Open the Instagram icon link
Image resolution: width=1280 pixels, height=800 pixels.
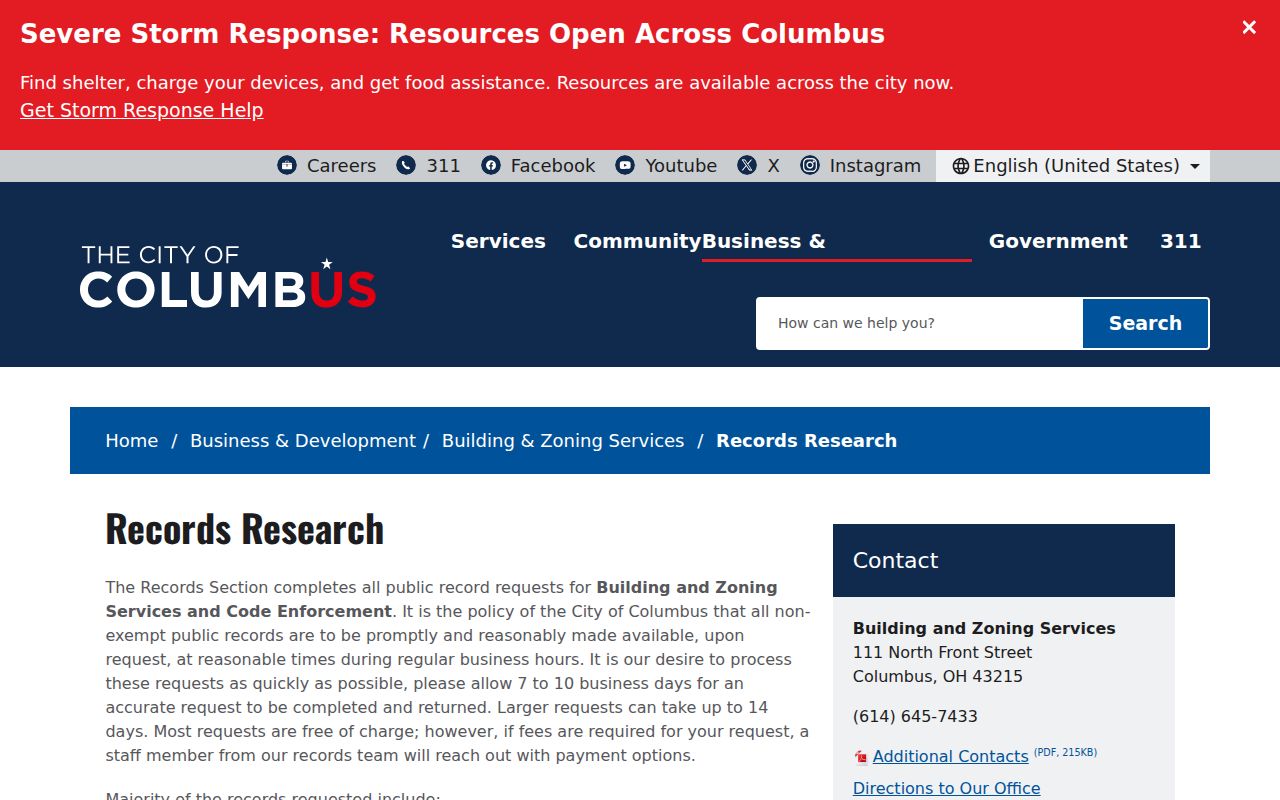point(810,166)
